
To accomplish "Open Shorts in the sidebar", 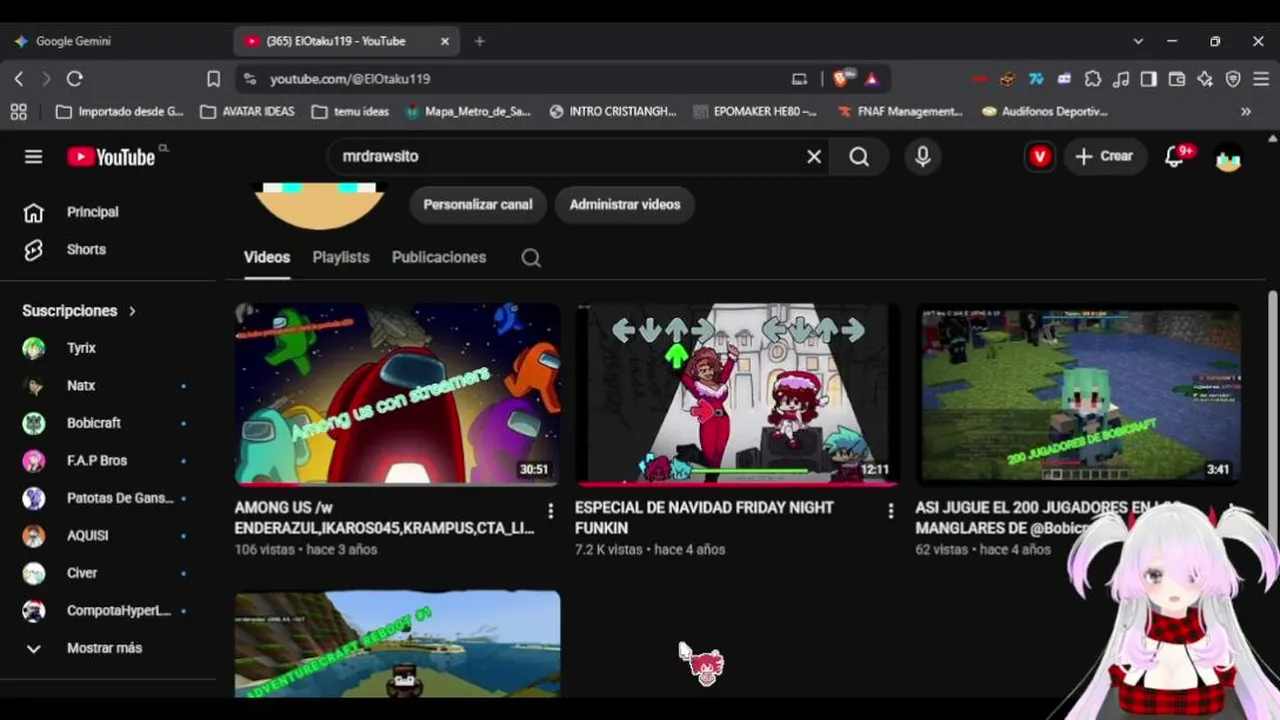I will (x=86, y=250).
